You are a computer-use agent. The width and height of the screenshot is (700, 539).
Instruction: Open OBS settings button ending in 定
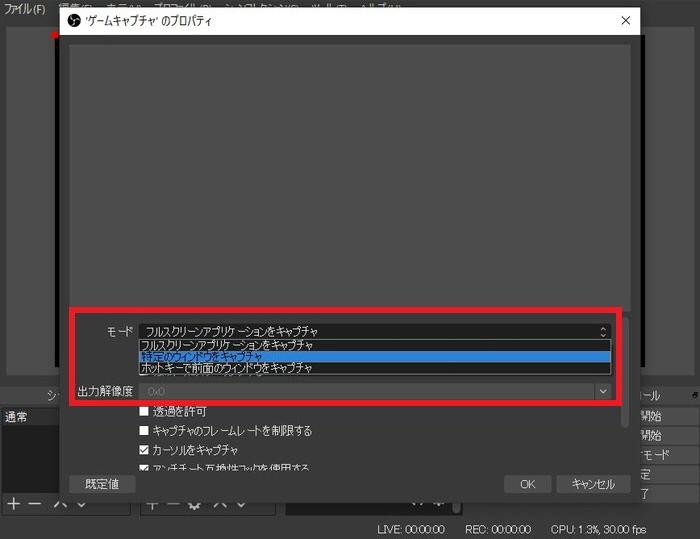coord(670,474)
